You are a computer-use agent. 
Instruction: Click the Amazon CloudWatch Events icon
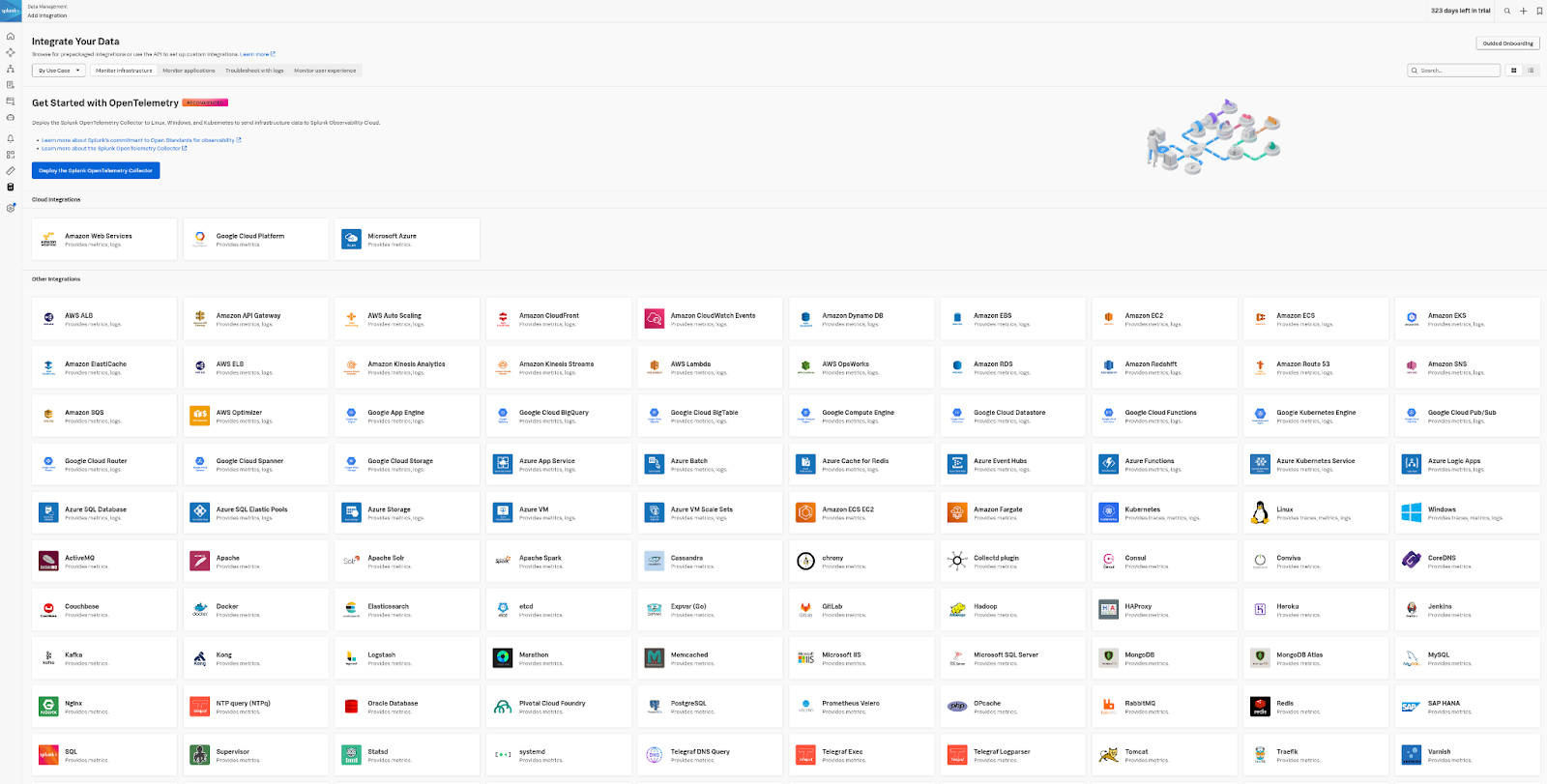[x=655, y=319]
